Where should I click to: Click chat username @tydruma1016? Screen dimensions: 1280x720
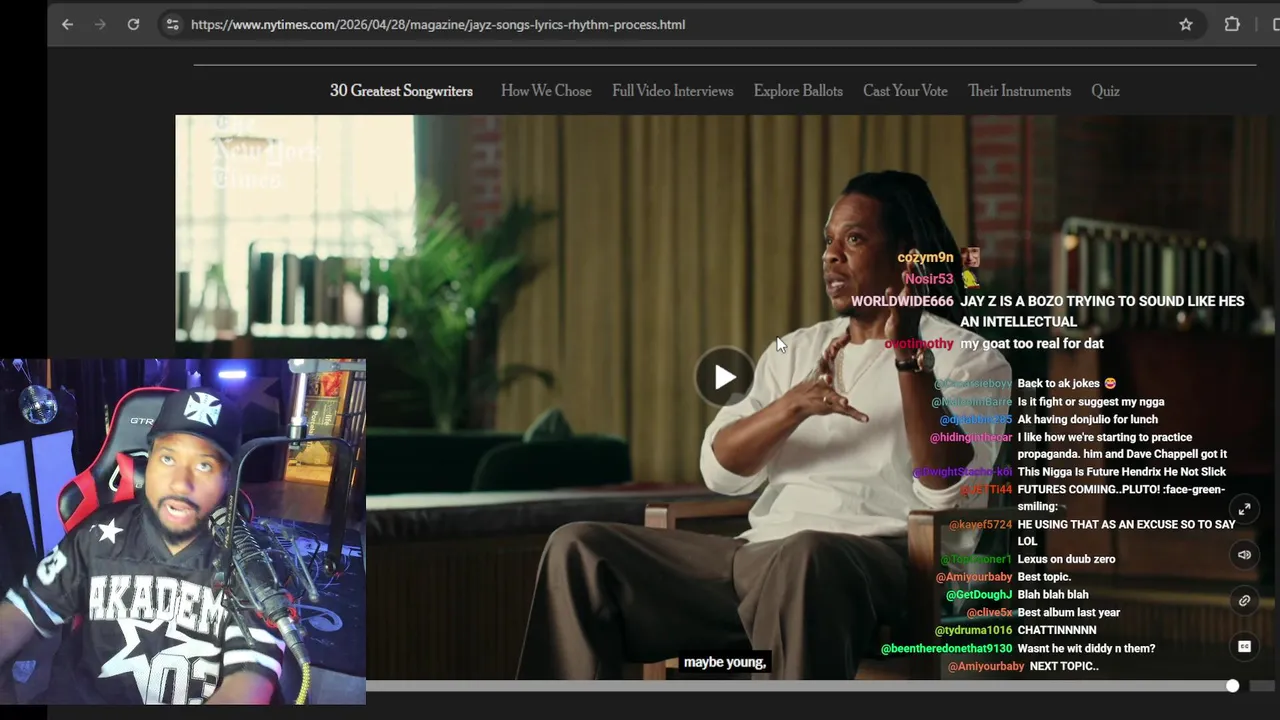click(x=973, y=631)
